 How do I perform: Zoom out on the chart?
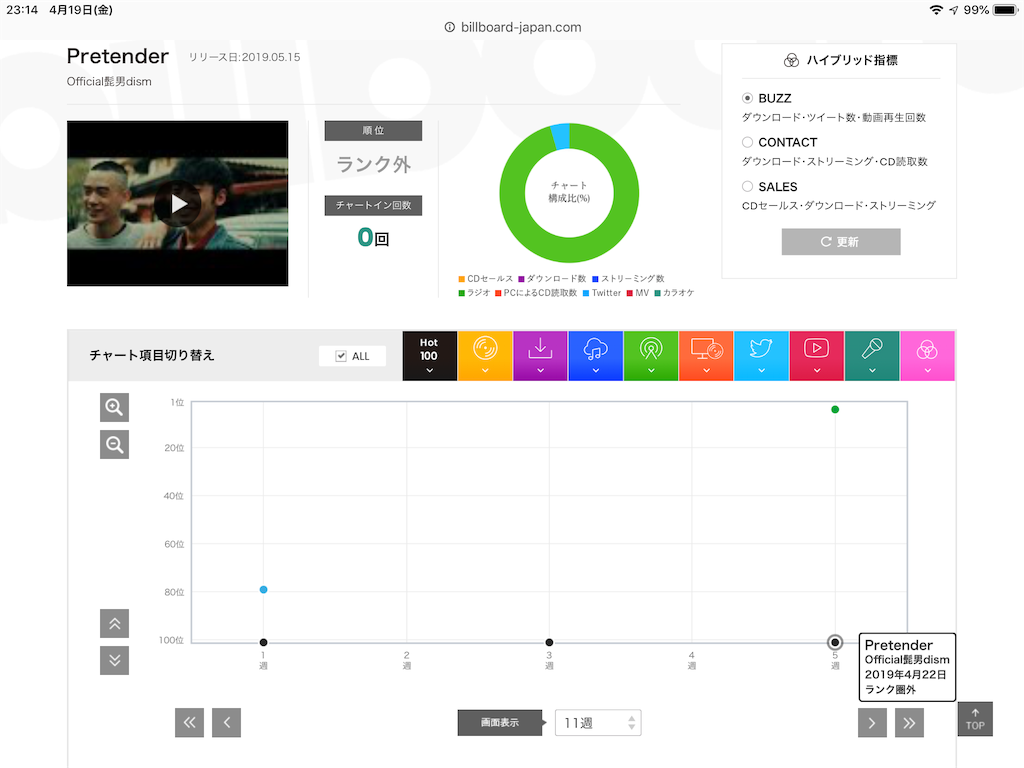[x=114, y=445]
